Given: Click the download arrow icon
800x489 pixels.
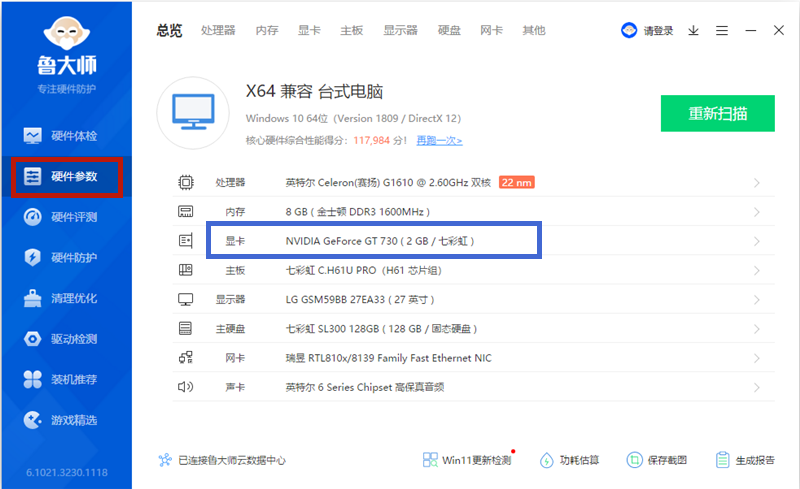Looking at the screenshot, I should pos(693,31).
